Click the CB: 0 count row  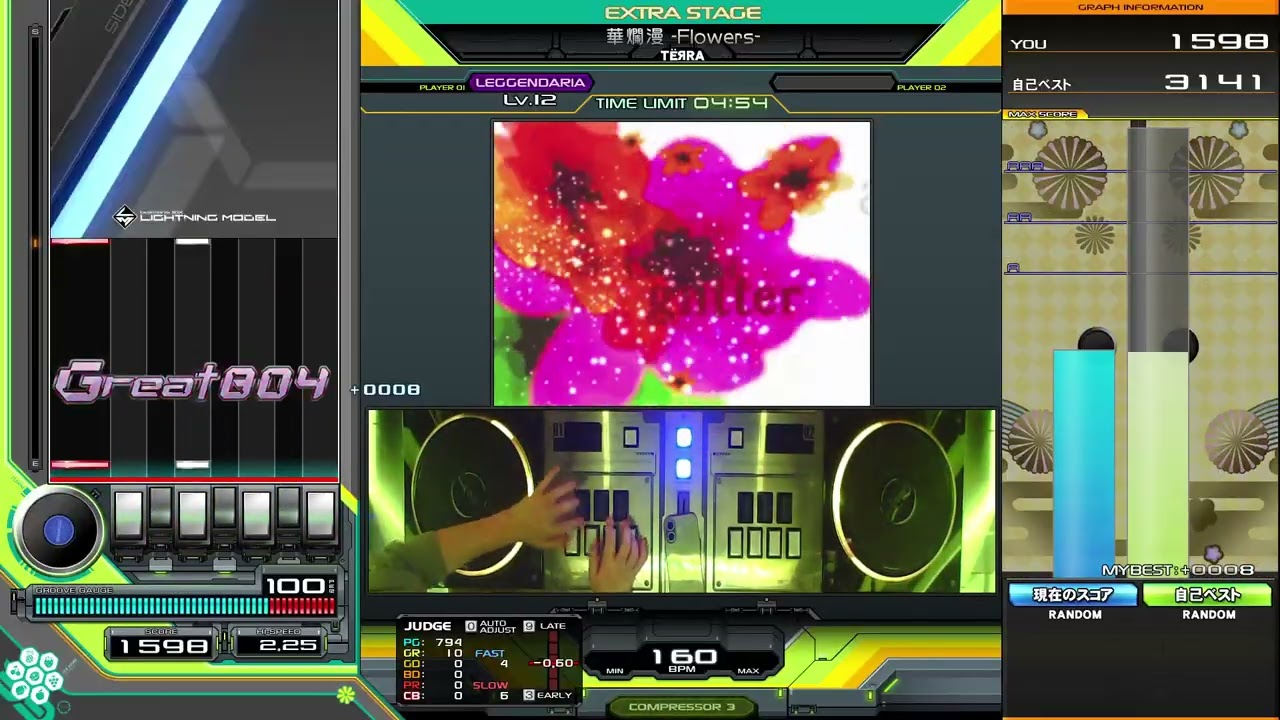pos(432,696)
